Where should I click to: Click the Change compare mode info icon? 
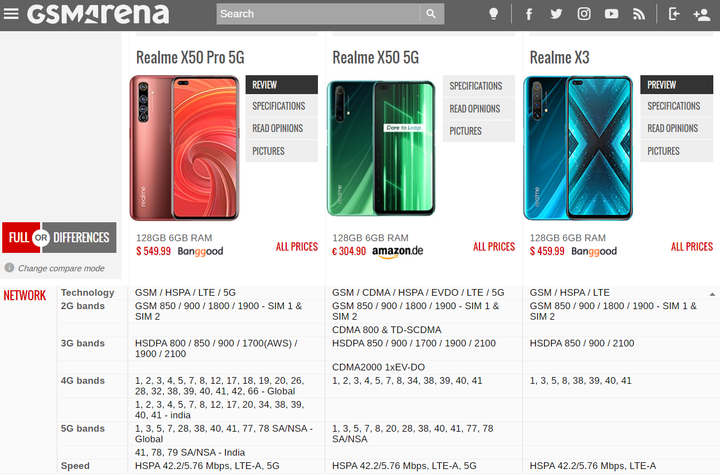(x=9, y=267)
